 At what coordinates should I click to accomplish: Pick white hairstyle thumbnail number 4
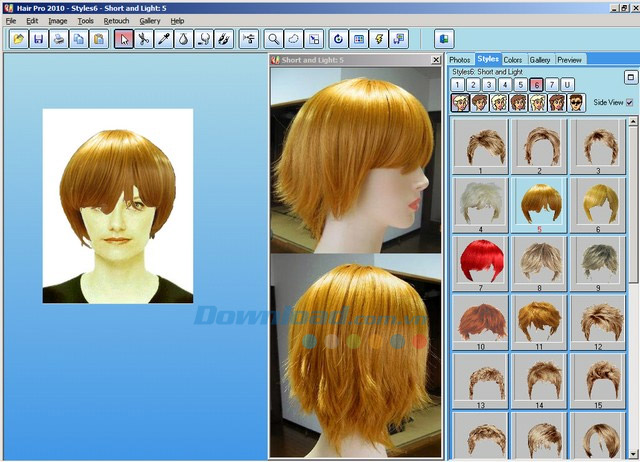click(480, 205)
